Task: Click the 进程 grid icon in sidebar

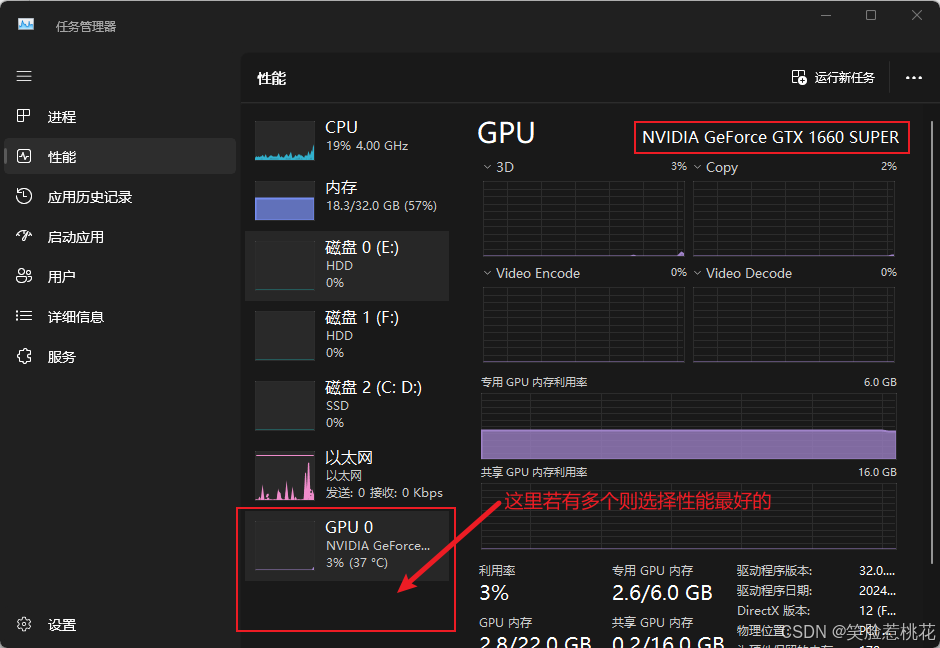Action: tap(23, 116)
